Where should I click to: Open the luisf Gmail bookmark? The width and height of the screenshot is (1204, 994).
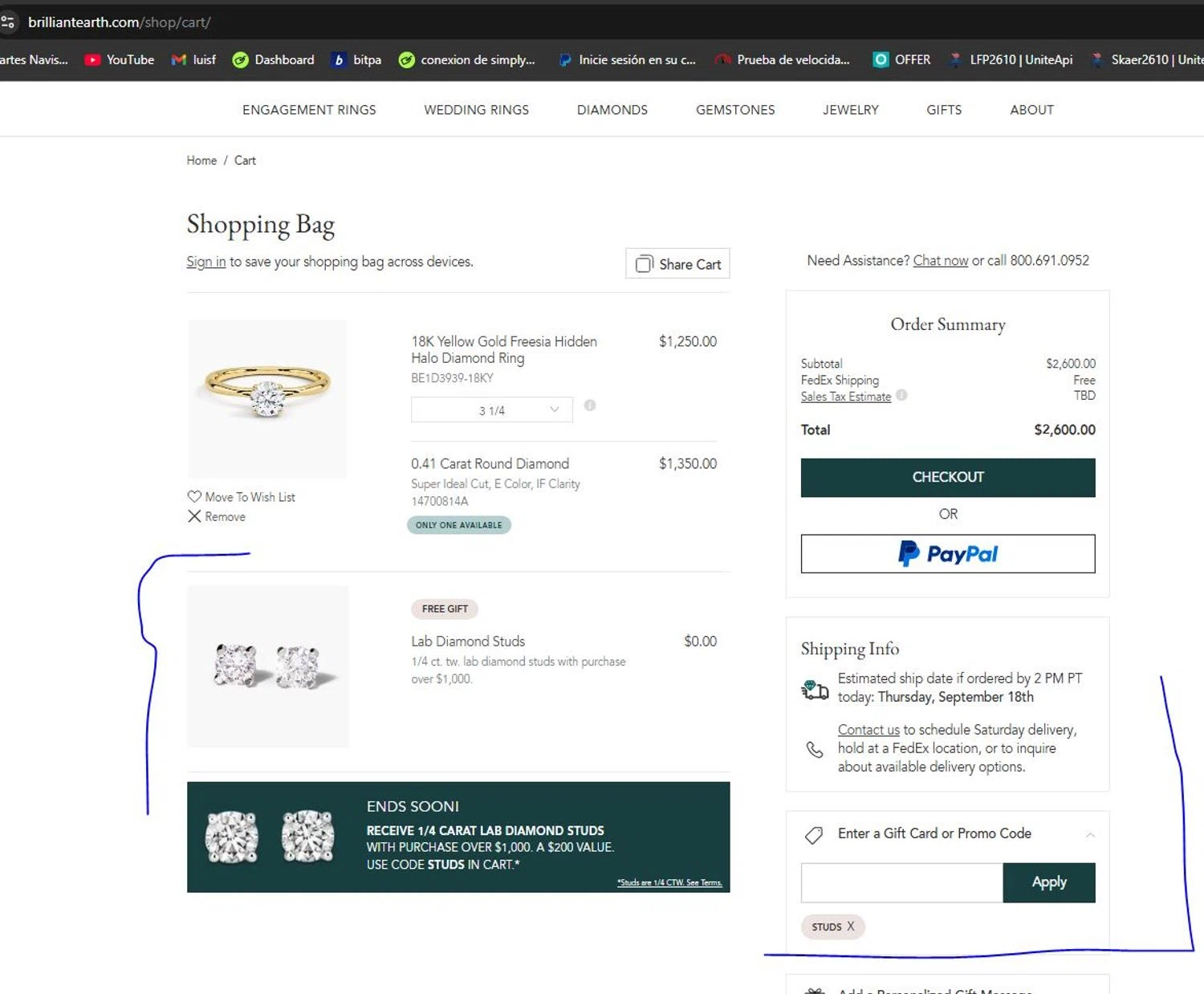(193, 59)
